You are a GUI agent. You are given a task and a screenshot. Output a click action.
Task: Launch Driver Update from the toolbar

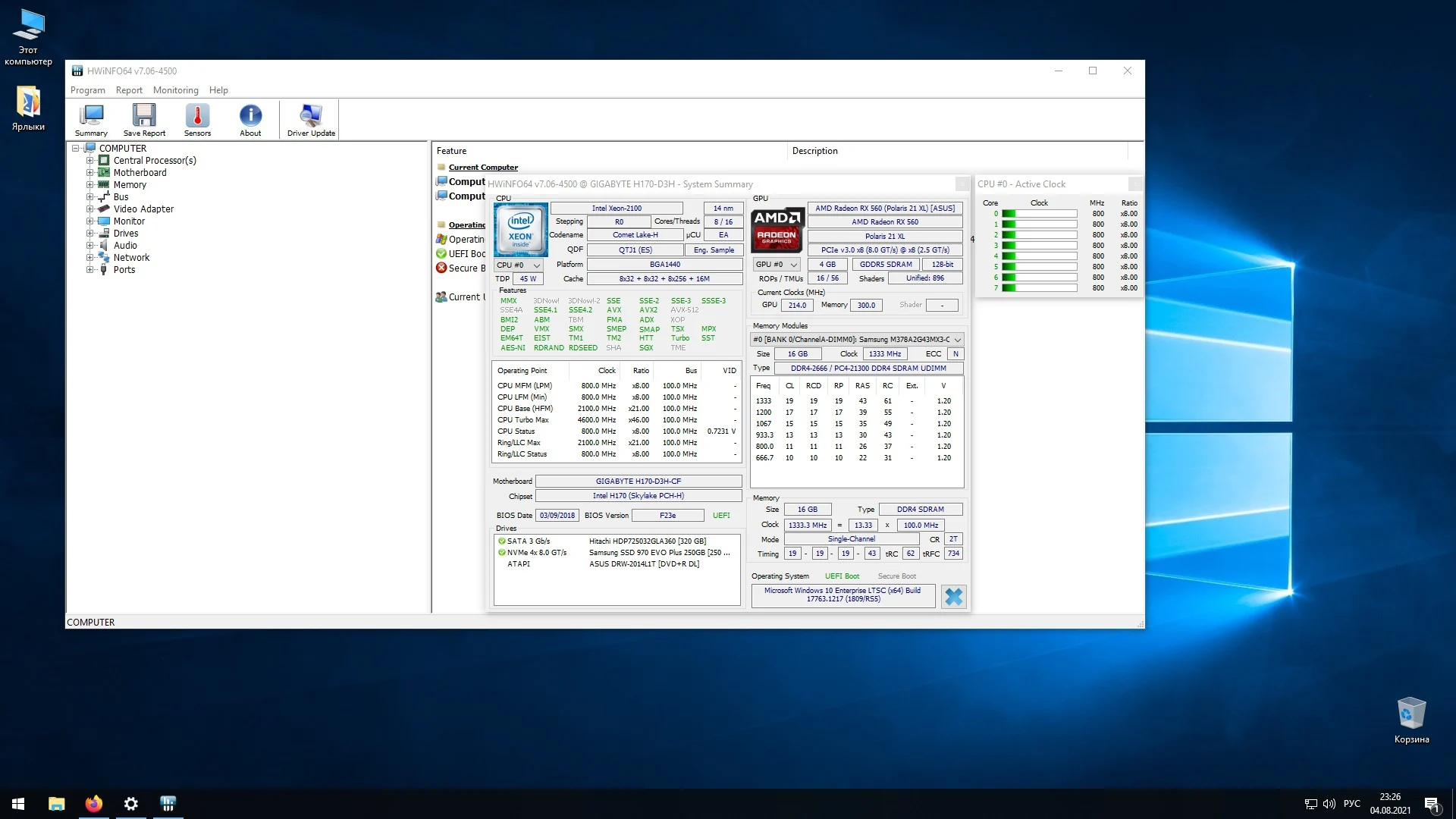311,120
